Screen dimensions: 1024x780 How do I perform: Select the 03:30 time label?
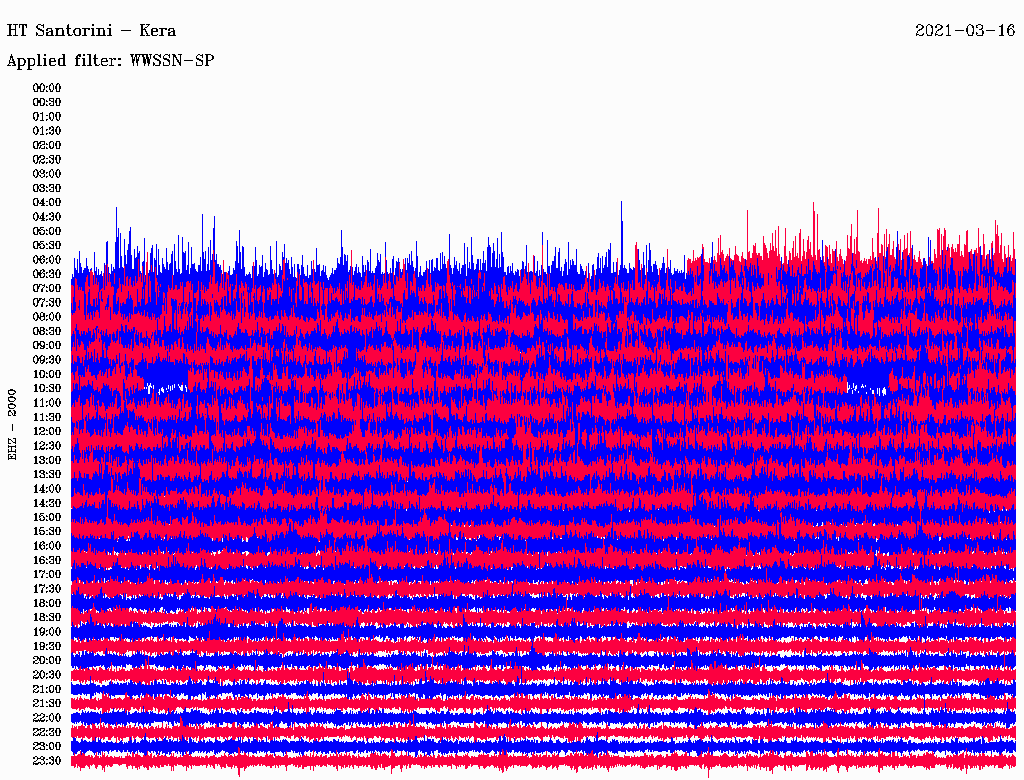point(47,188)
